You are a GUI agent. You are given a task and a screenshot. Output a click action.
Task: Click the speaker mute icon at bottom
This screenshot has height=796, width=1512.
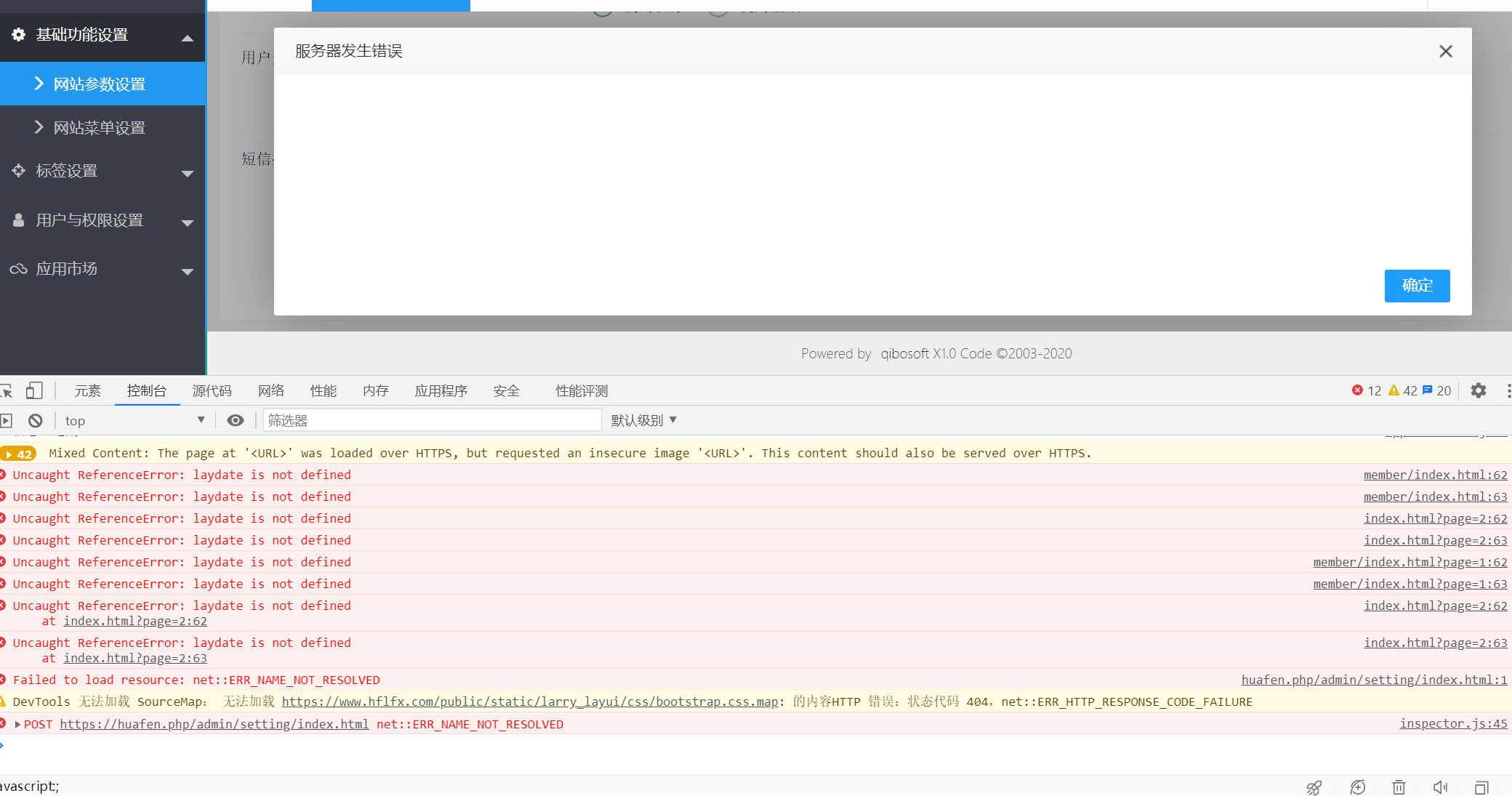point(1440,787)
